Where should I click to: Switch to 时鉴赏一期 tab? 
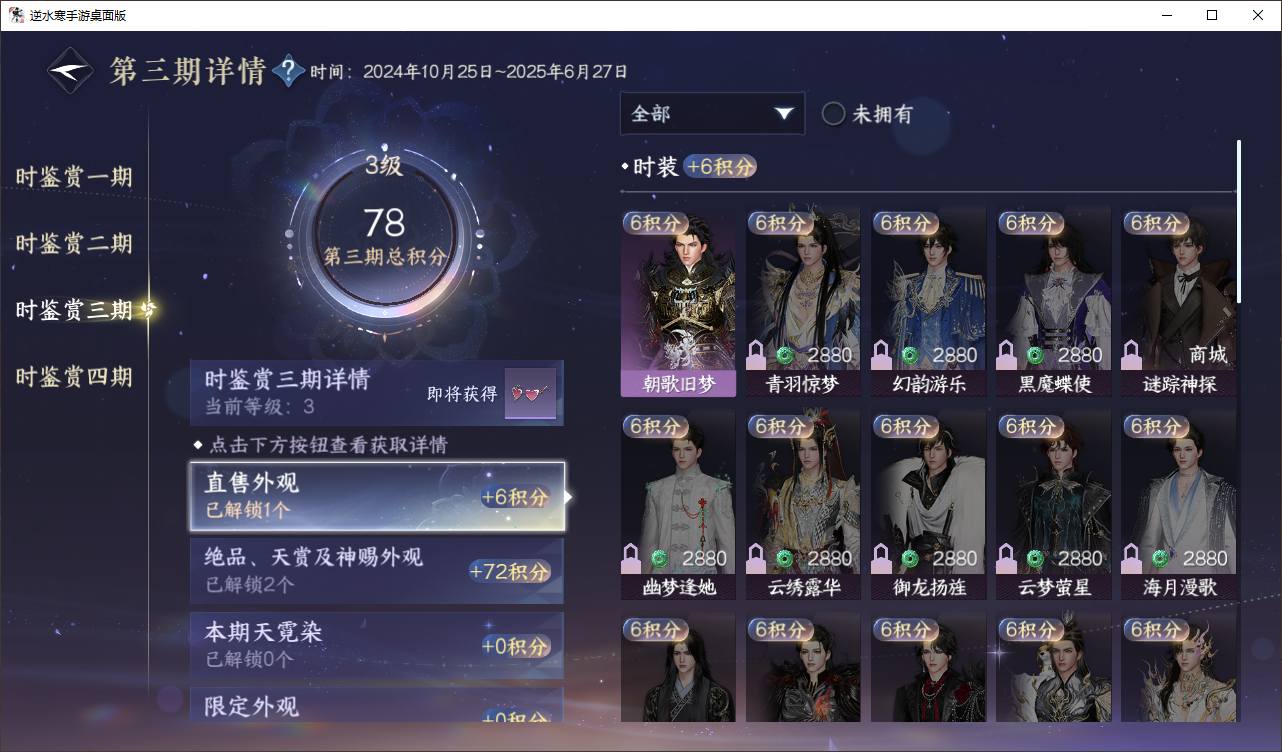pyautogui.click(x=74, y=177)
